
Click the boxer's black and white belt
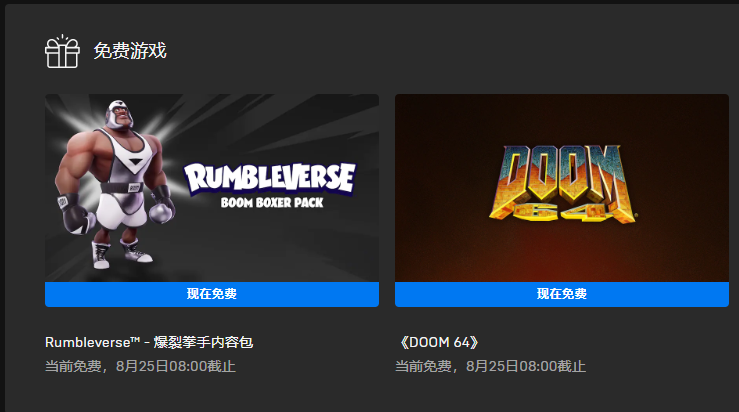122,188
